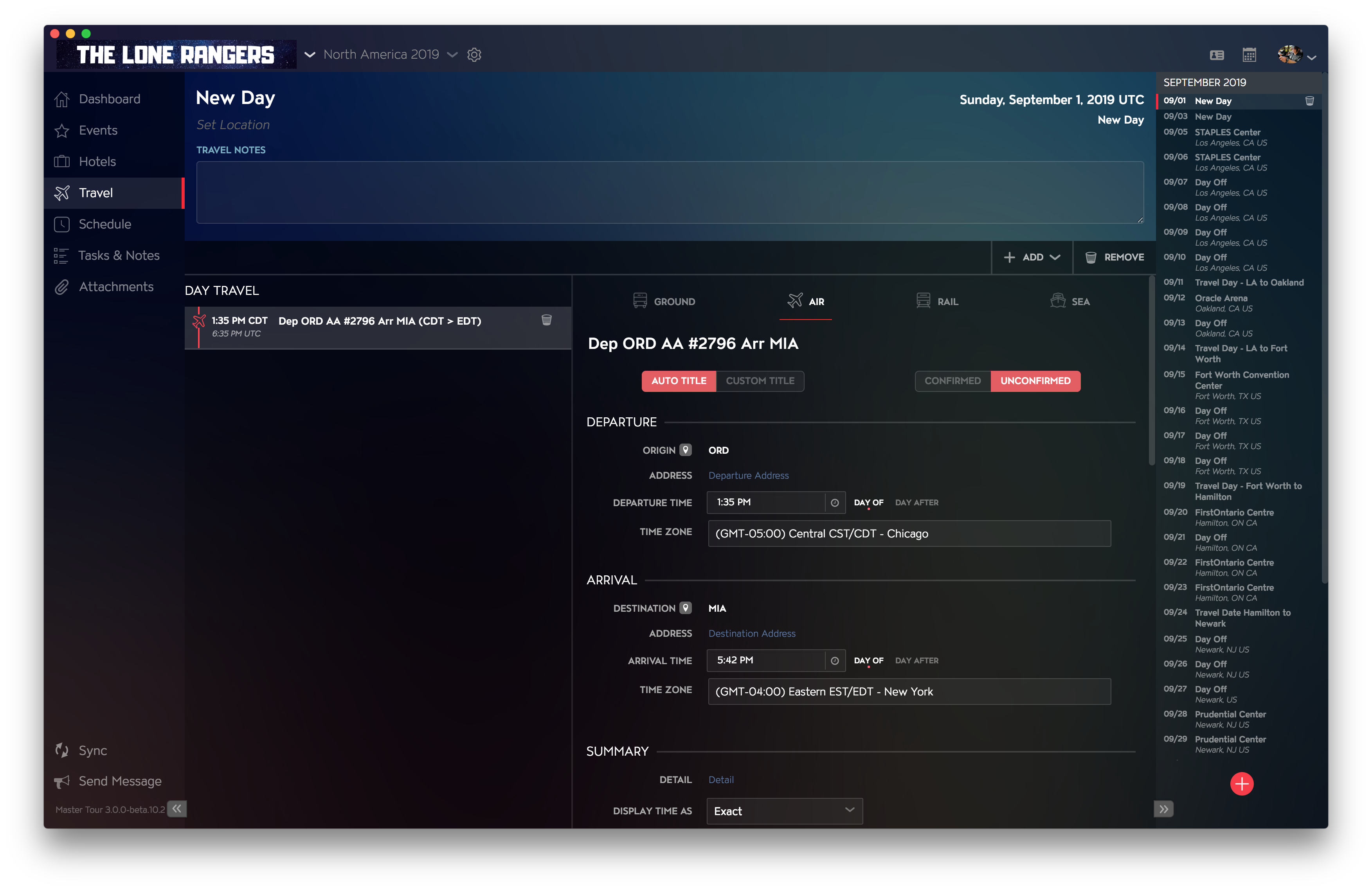Screen dimensions: 1372x891
Task: Click the 5:42 PM arrival time field
Action: click(x=766, y=661)
